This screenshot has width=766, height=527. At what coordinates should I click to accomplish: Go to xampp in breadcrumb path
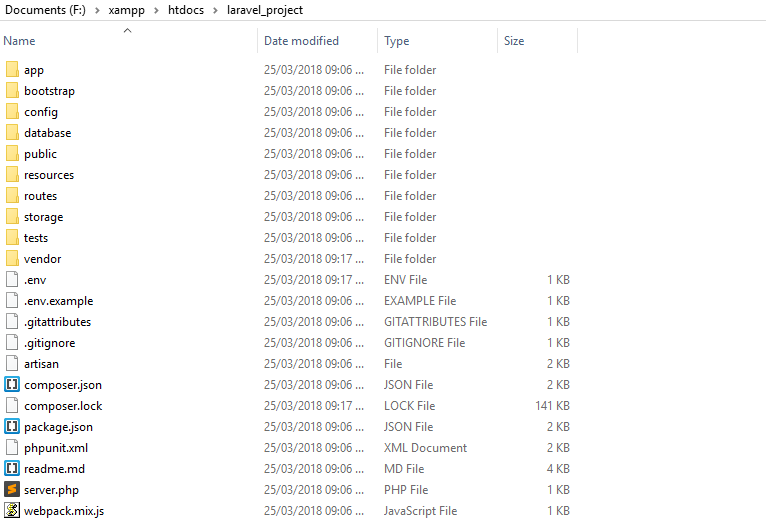(127, 10)
